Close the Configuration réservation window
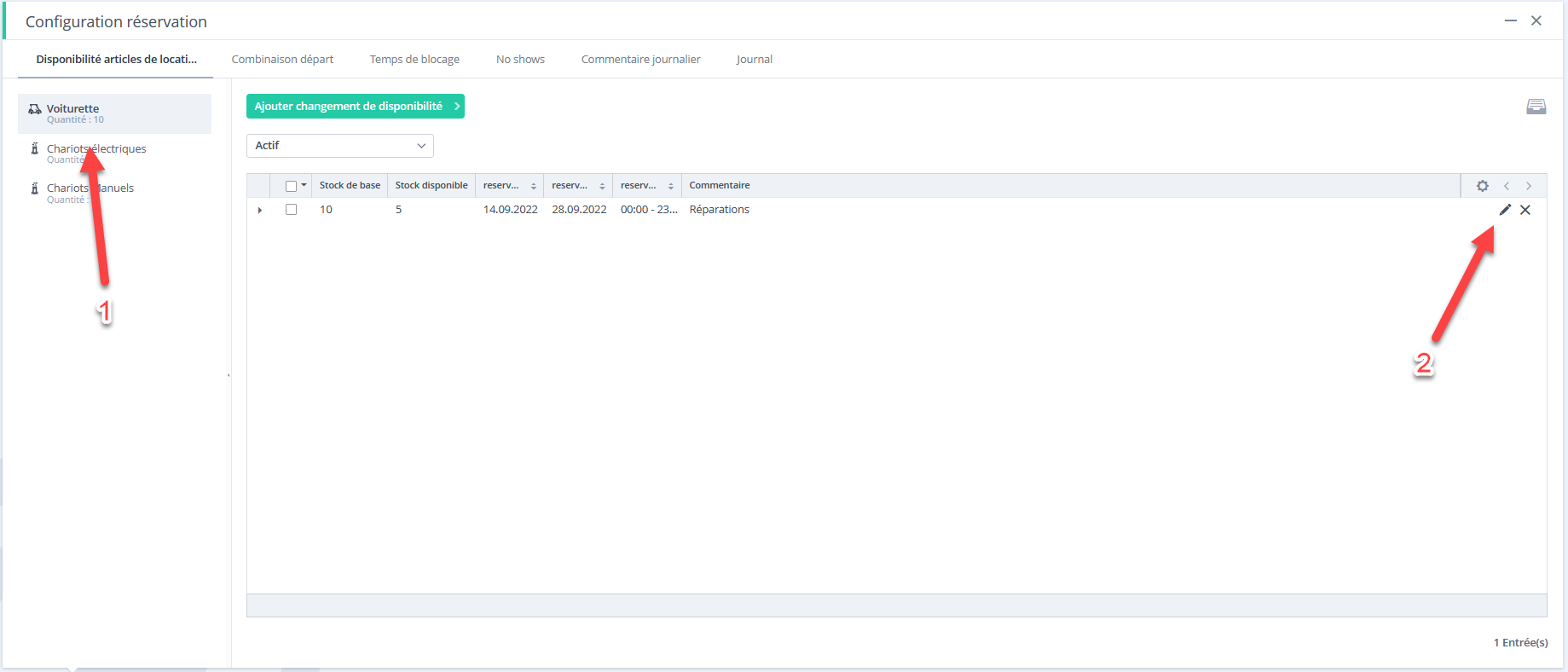1568x672 pixels. point(1536,20)
